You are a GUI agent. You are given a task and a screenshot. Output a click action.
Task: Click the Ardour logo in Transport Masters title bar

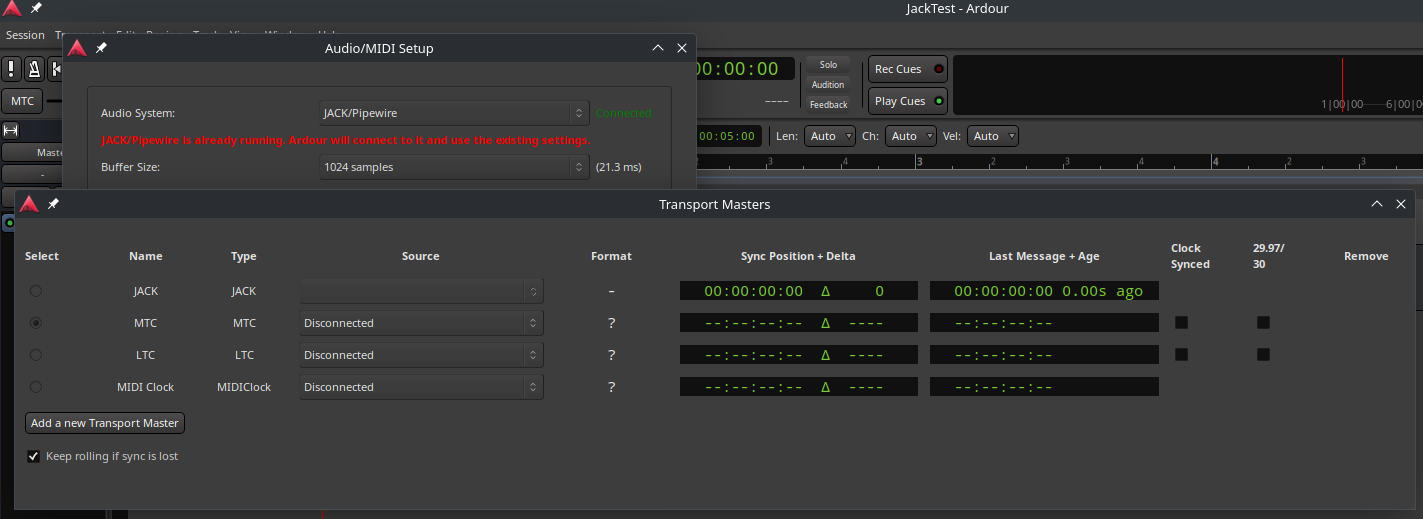[x=29, y=204]
